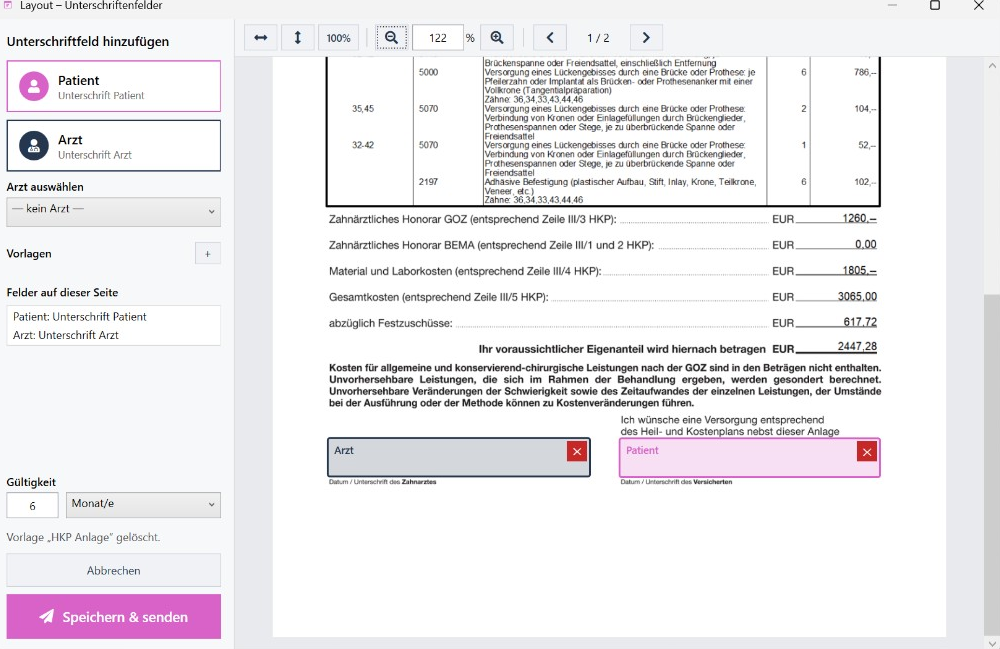Click the page indicator '1 / 2'
This screenshot has width=1000, height=649.
coord(598,38)
